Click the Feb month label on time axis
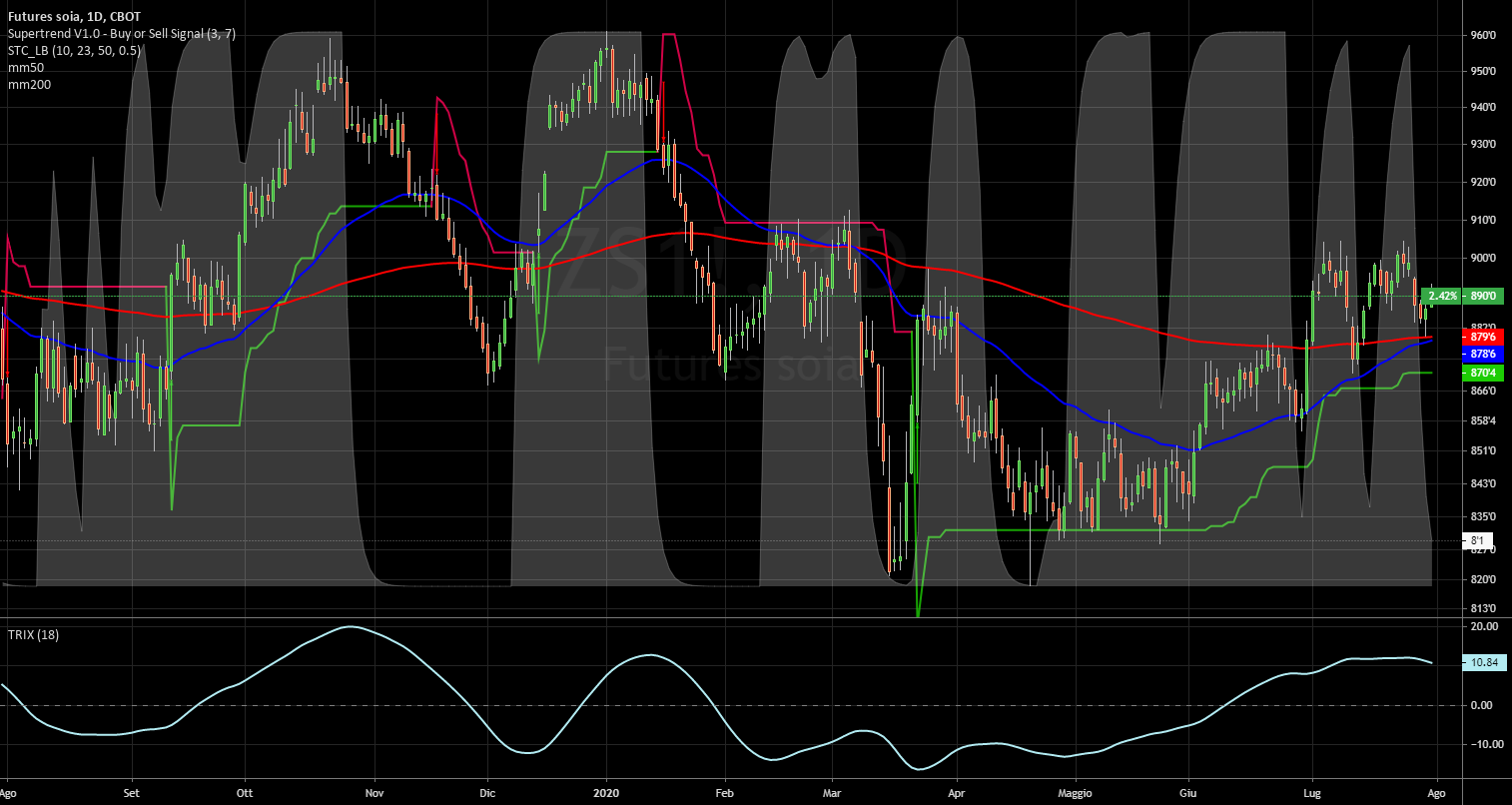Viewport: 1512px width, 805px height. pyautogui.click(x=725, y=791)
